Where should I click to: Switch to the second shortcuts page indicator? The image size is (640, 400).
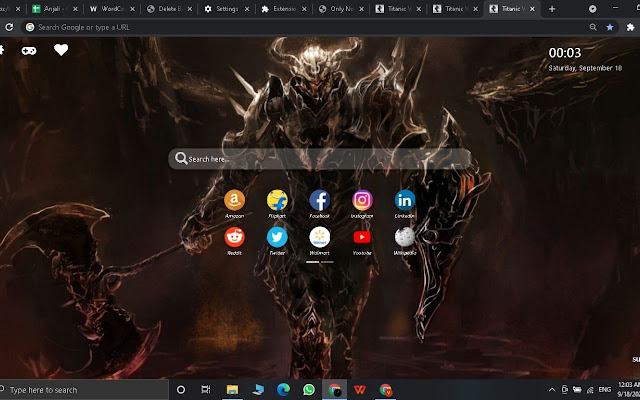tap(327, 262)
